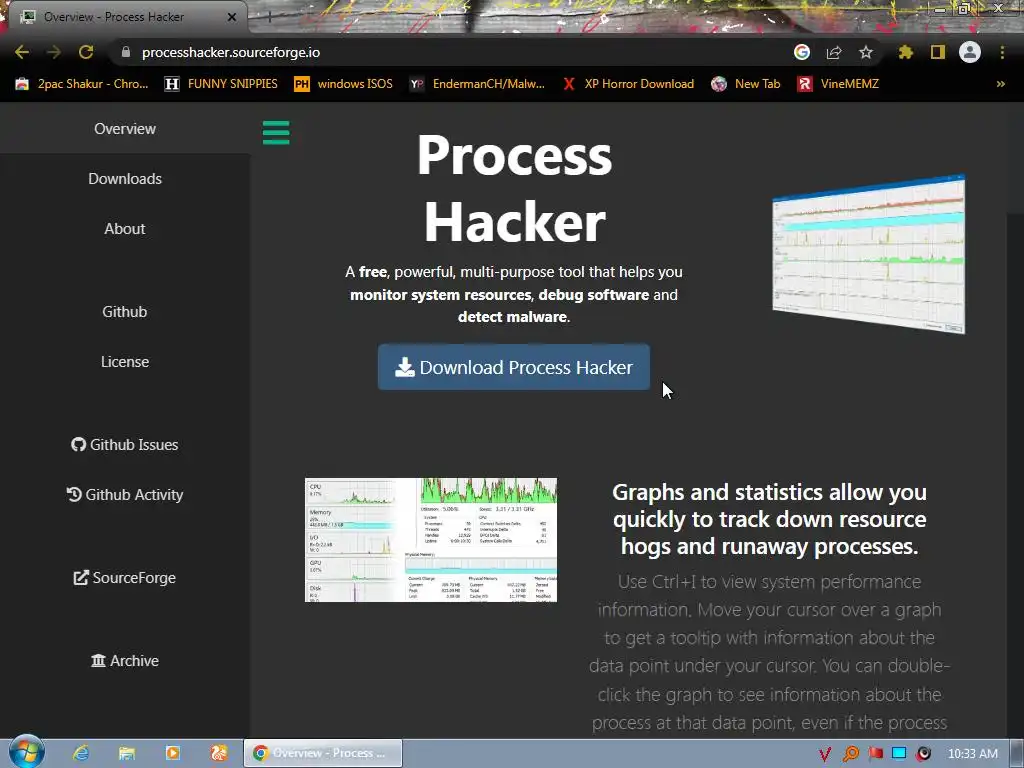Open the About page in the sidebar

coord(125,229)
